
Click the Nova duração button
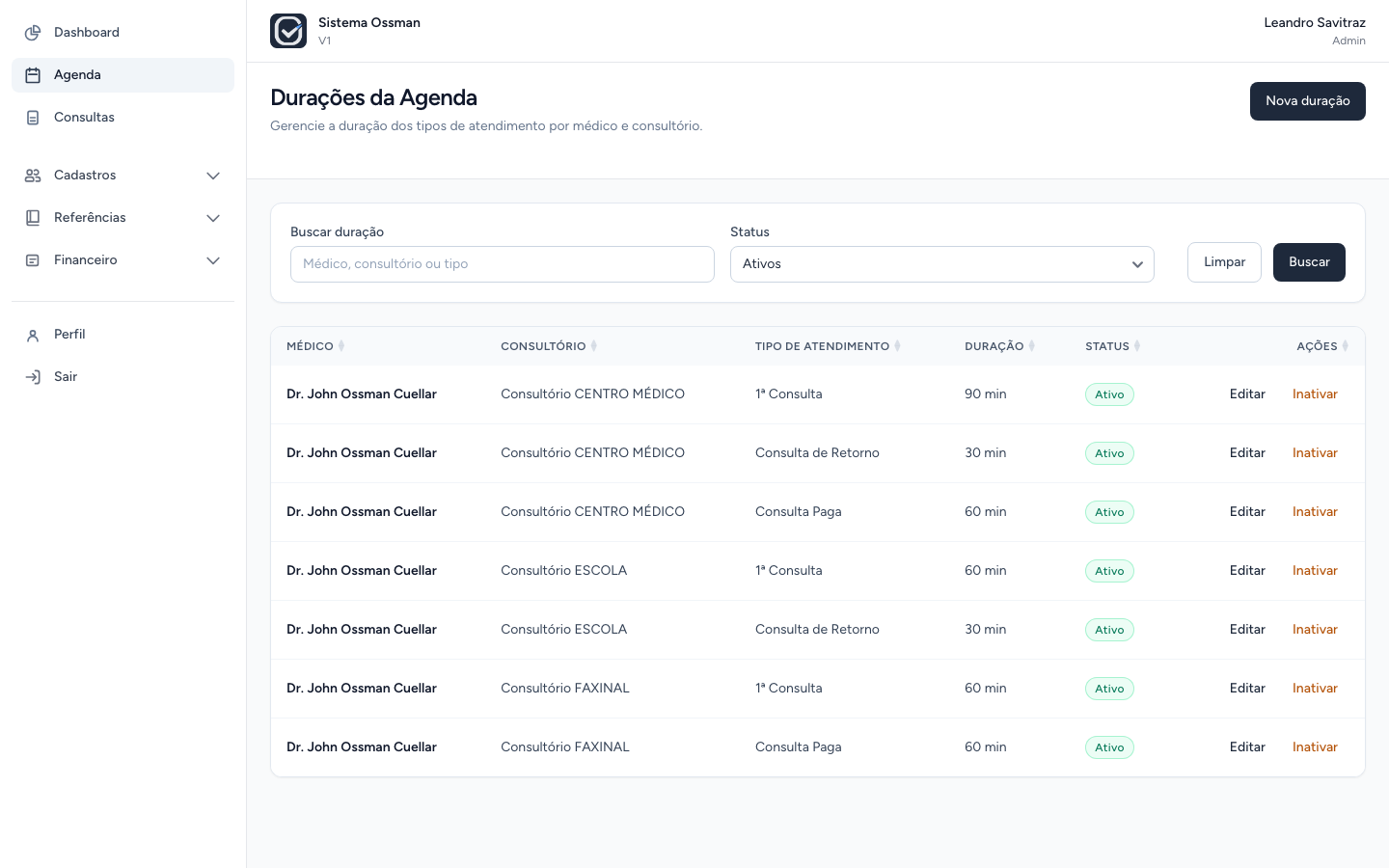(1308, 101)
